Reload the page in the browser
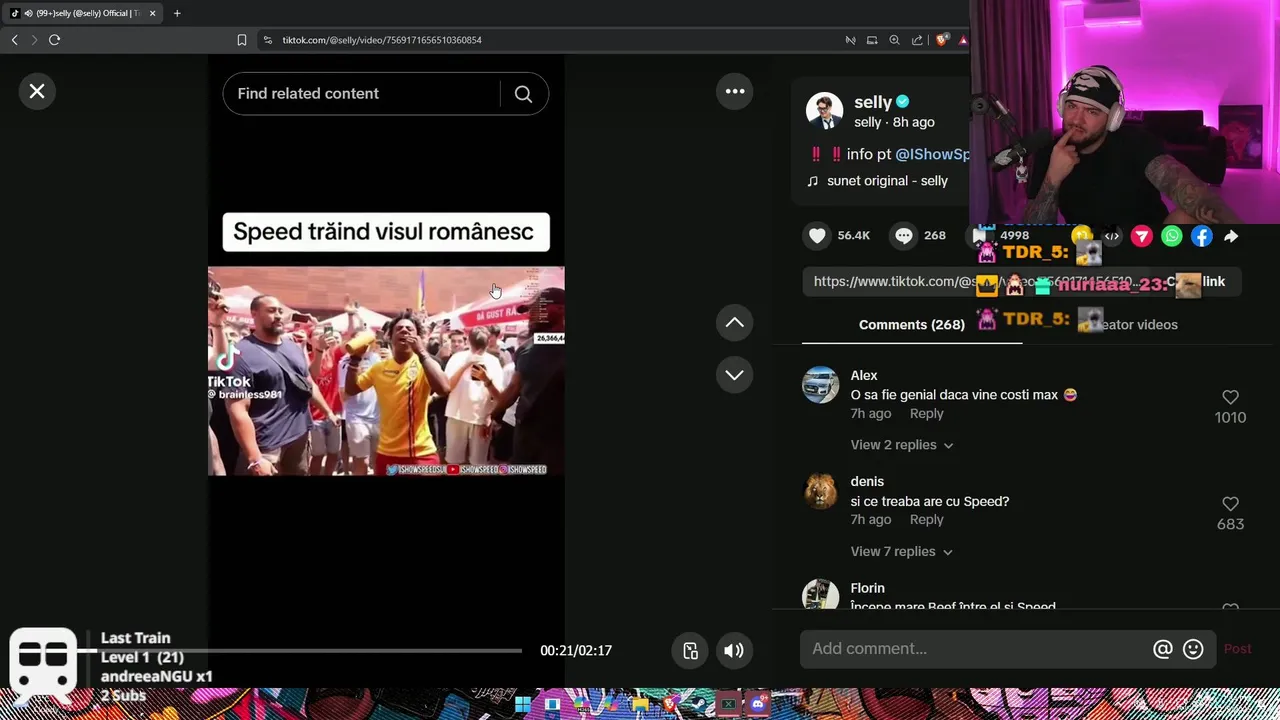The height and width of the screenshot is (720, 1280). [54, 40]
